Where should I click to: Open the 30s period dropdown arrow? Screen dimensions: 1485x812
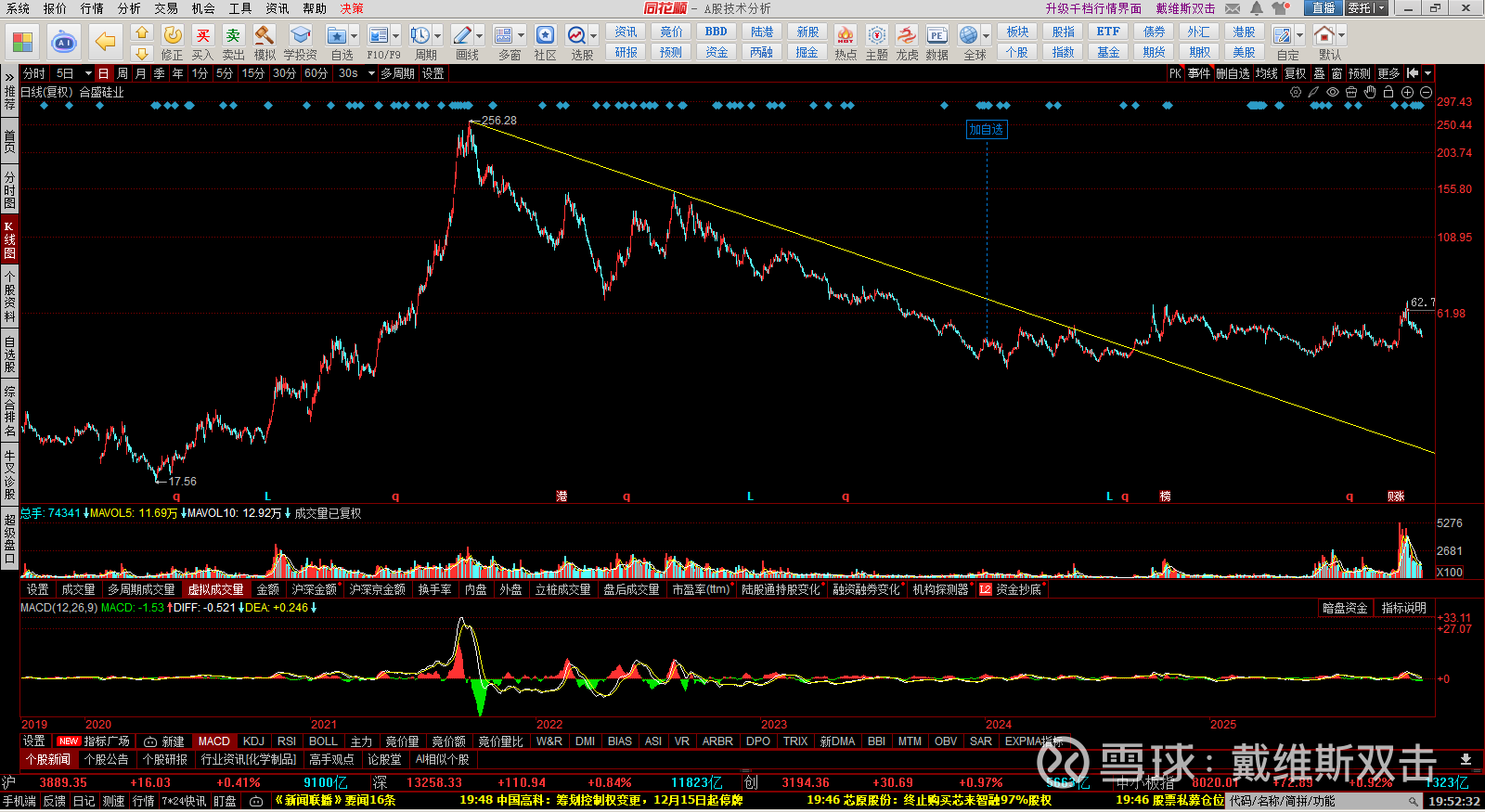(x=371, y=73)
